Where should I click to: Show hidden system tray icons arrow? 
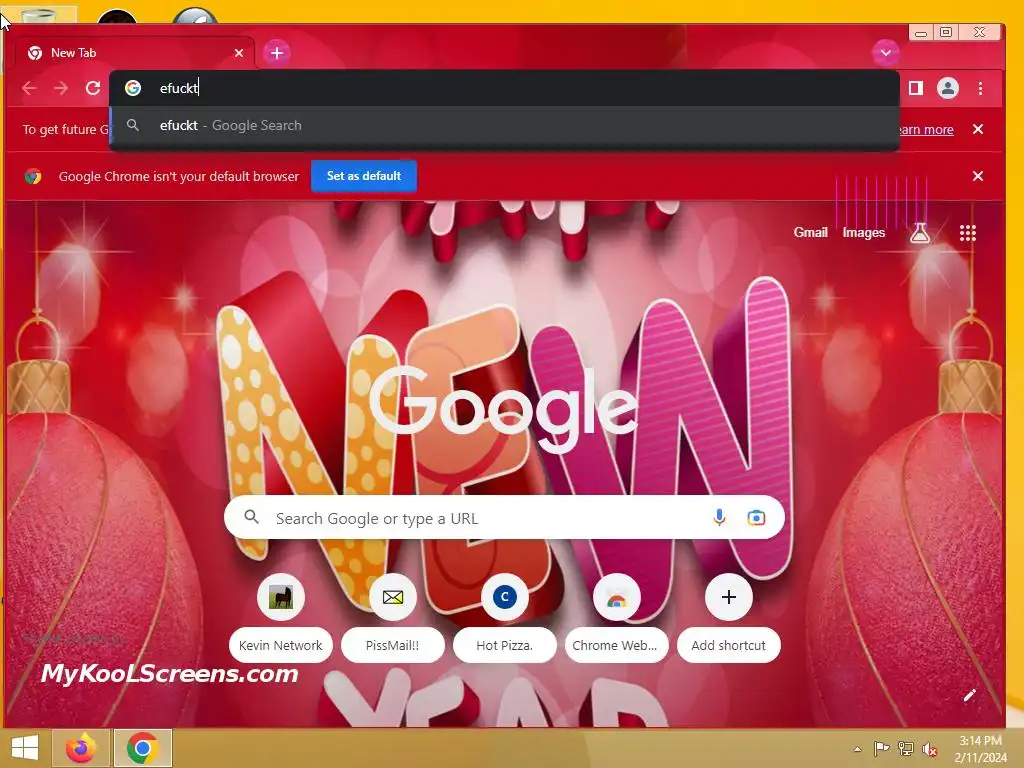click(857, 749)
